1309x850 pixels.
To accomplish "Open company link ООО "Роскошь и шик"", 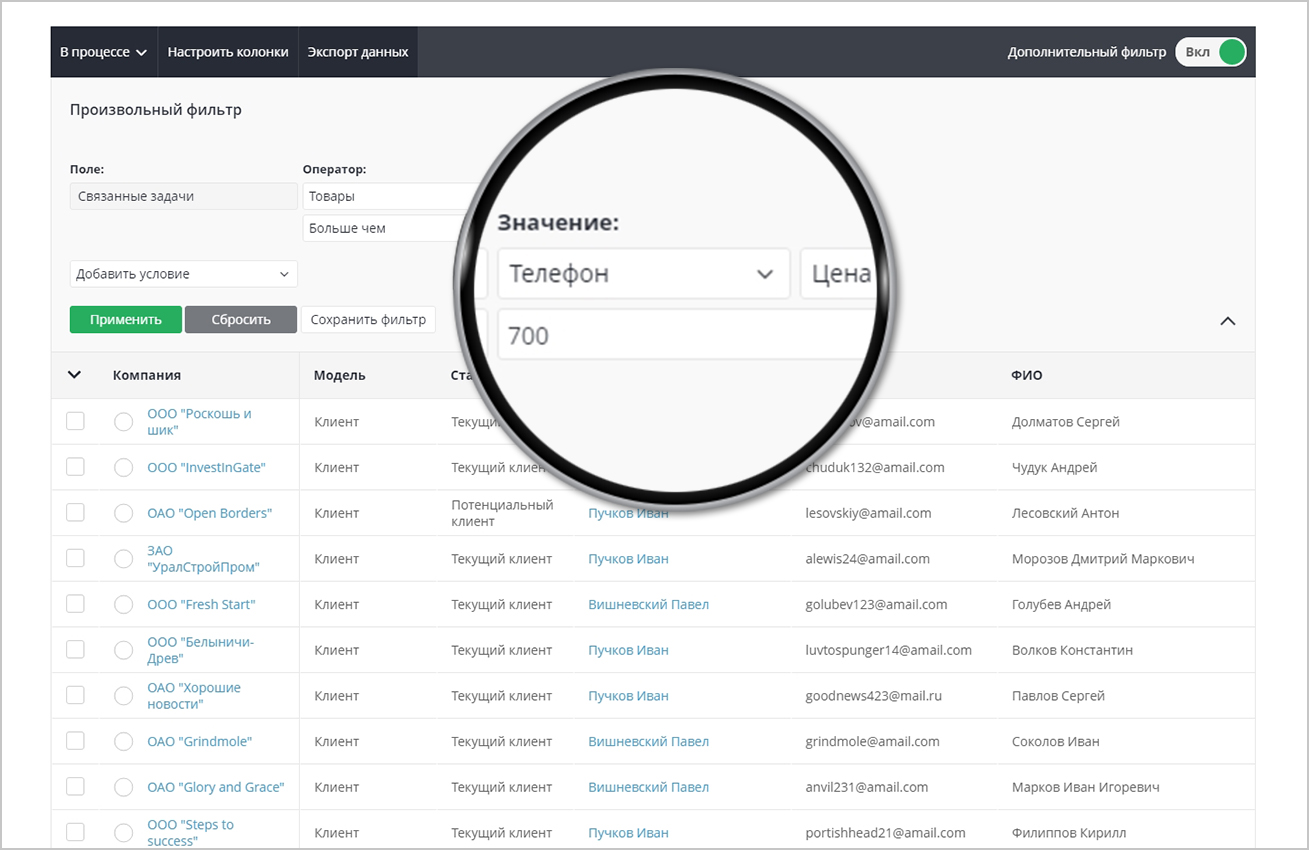I will click(200, 422).
